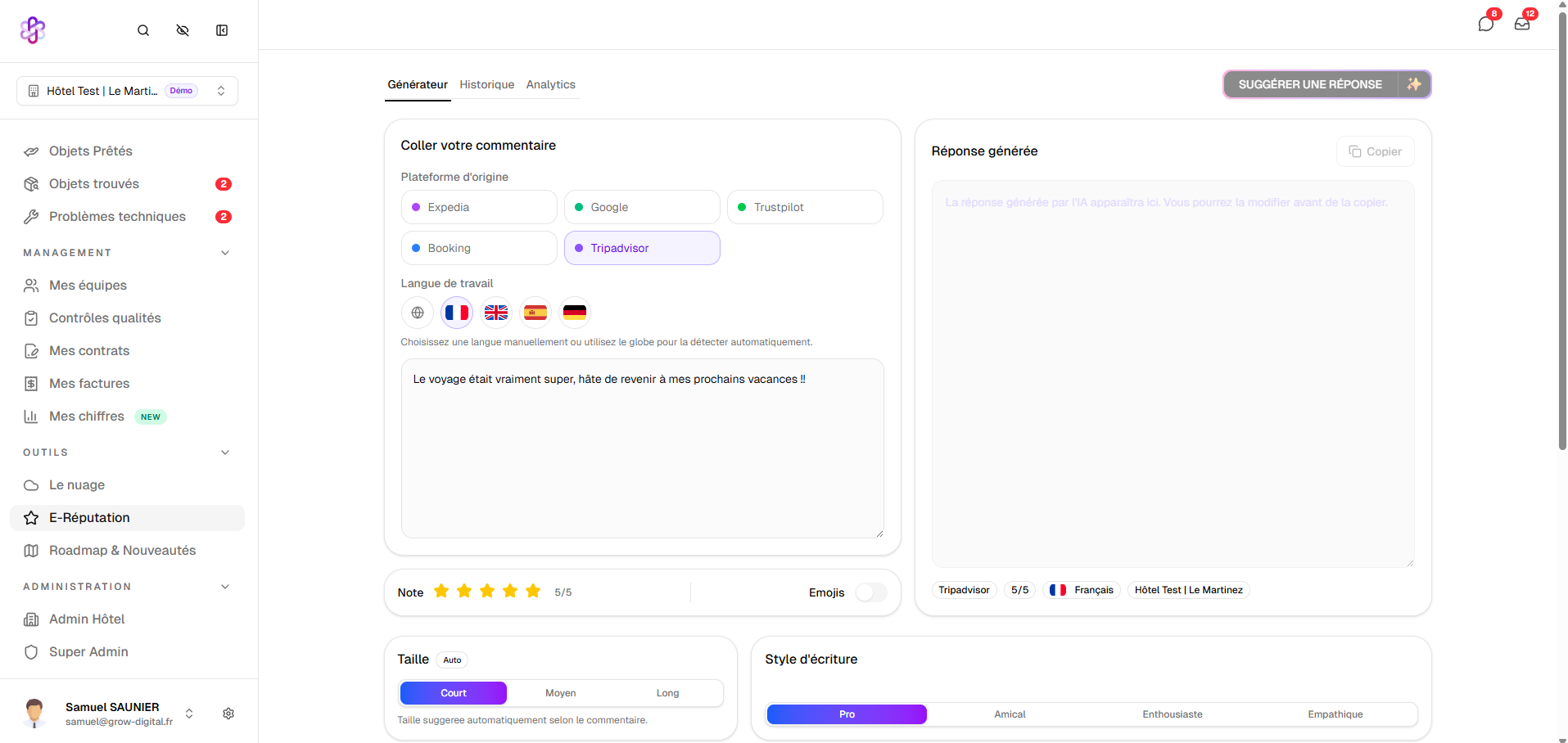
Task: Collapse sidebar with the panel icon
Action: (x=222, y=30)
